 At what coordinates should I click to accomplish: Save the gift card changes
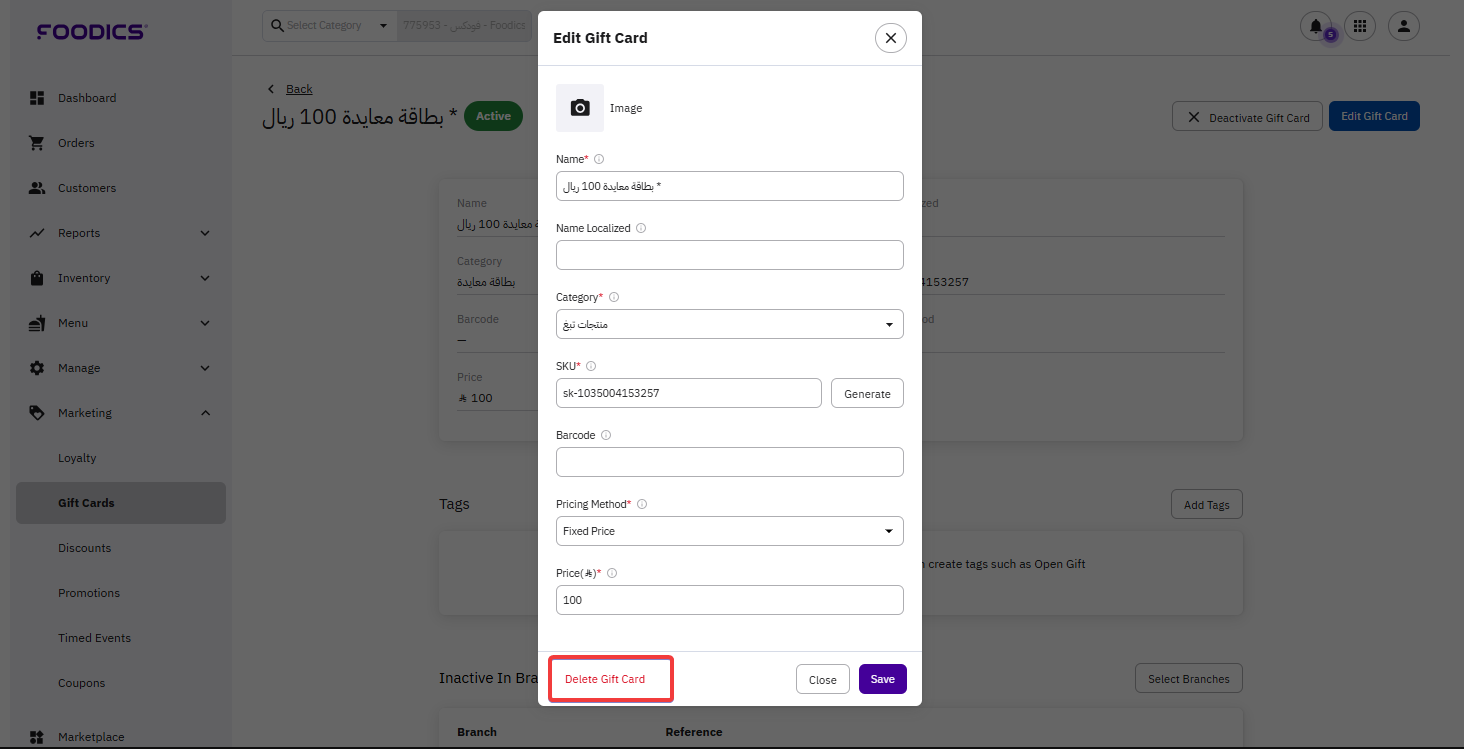[x=882, y=679]
